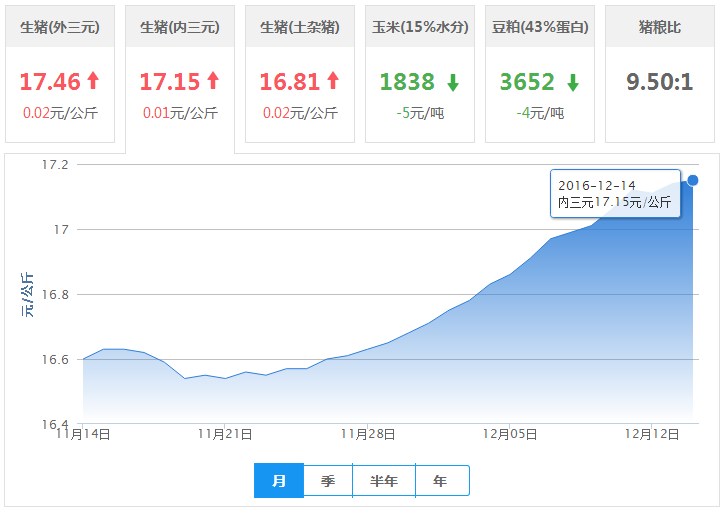The height and width of the screenshot is (513, 725).
Task: Open the 生猪(土杂猪) price tab
Action: pos(300,28)
